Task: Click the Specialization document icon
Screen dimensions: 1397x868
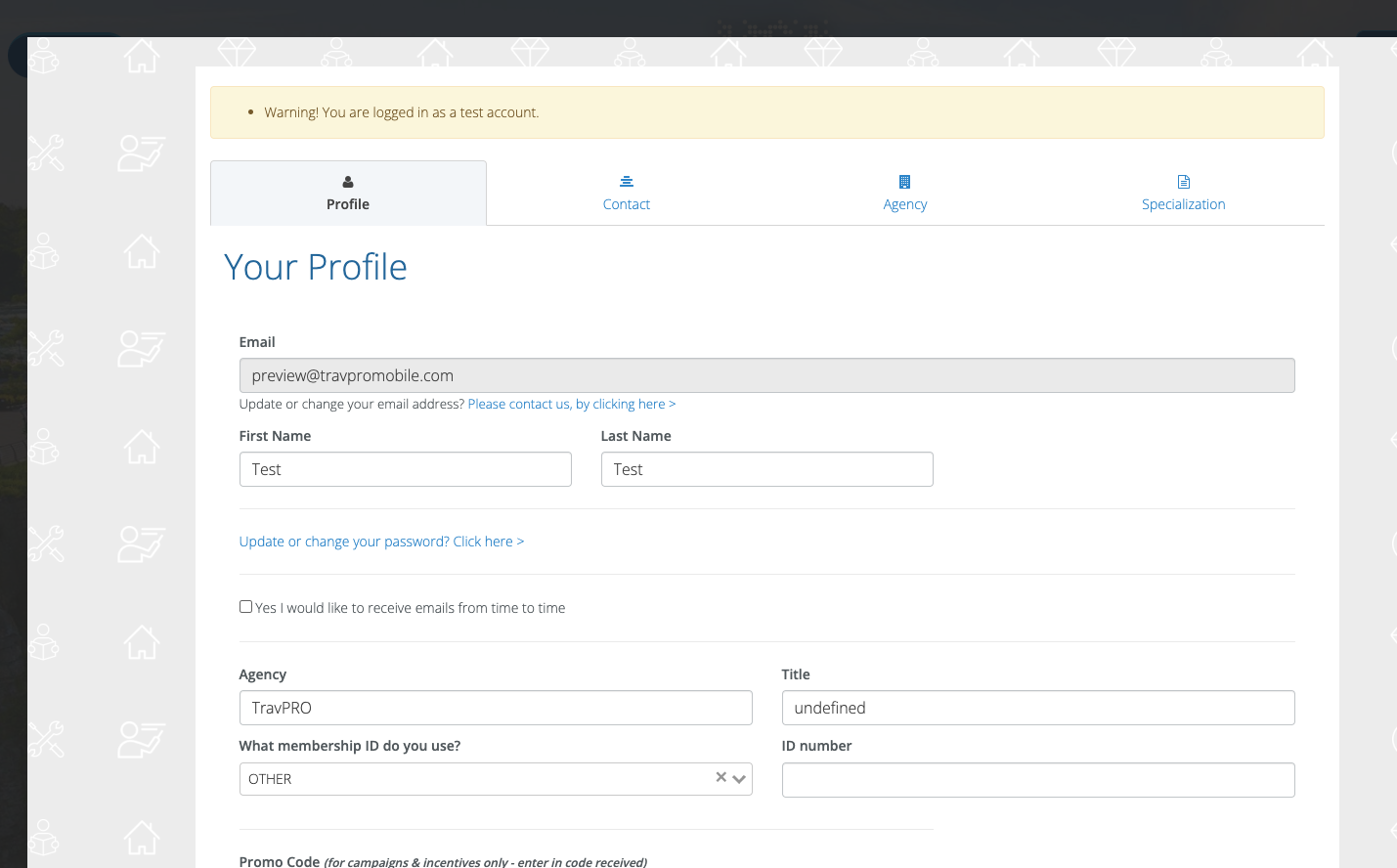Action: [x=1184, y=182]
